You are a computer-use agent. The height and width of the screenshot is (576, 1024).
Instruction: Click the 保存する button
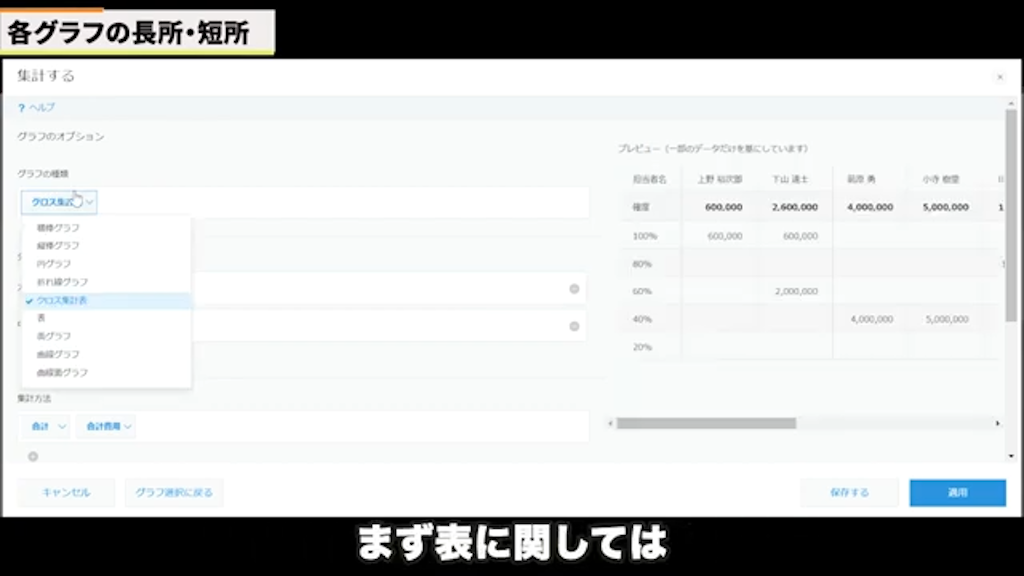point(849,492)
